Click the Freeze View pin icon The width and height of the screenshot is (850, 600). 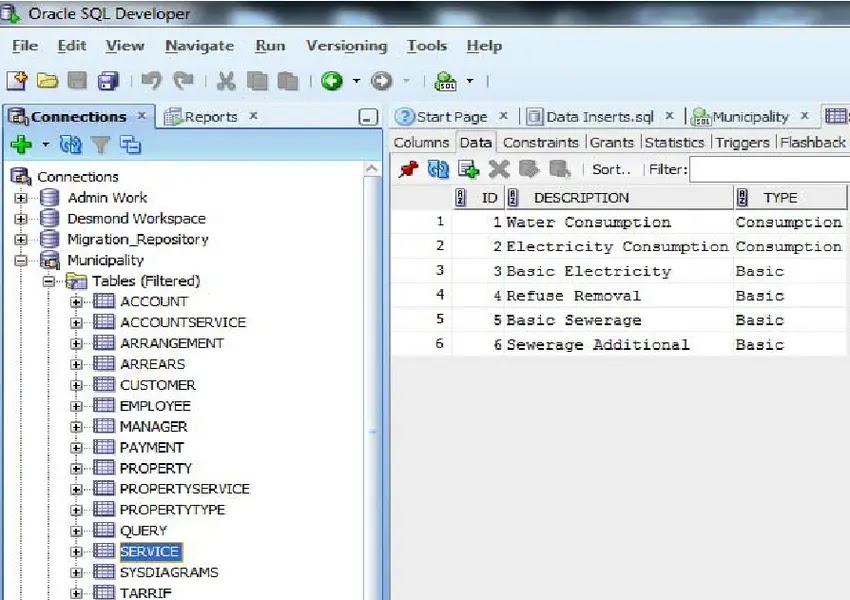408,170
